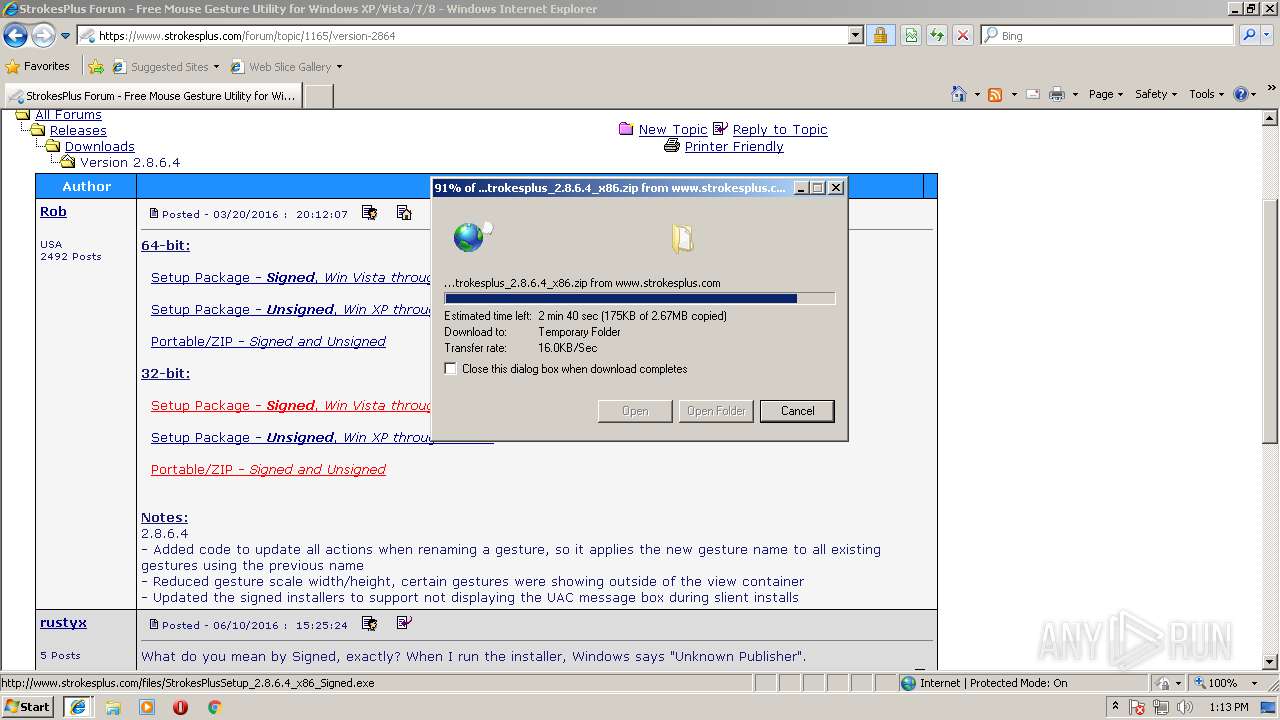Open the Tools menu
This screenshot has height=720, width=1280.
point(1206,94)
